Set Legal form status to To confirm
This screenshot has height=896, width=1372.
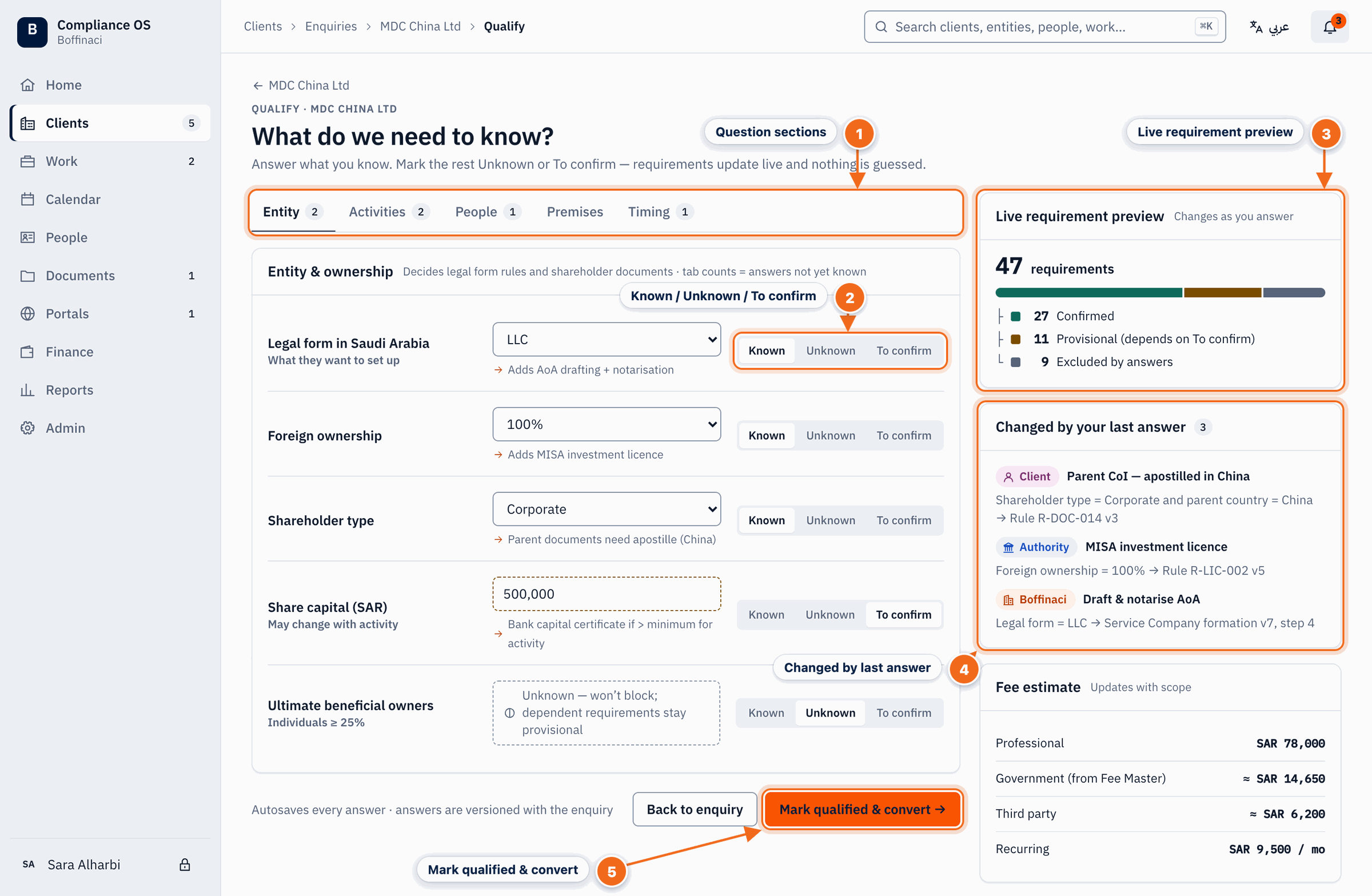(903, 350)
